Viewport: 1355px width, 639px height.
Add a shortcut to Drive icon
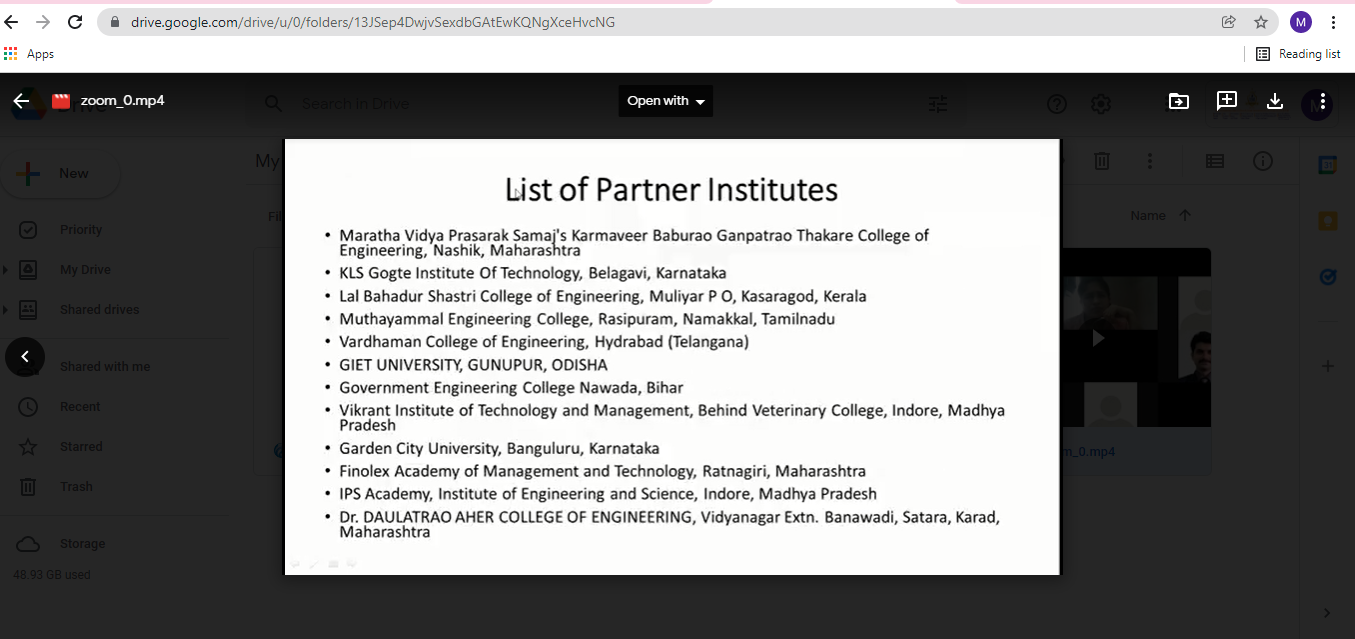[x=1179, y=101]
